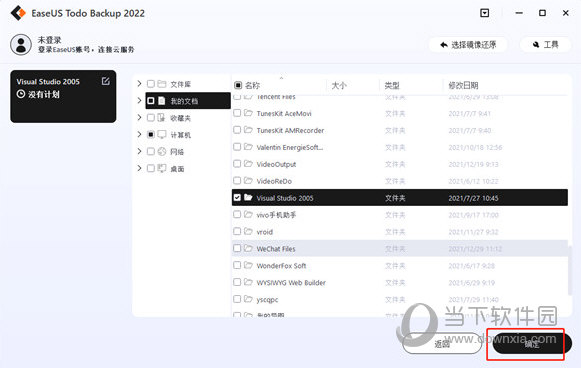Click the file list vertical scrollbar
Screen dimensions: 581x368
[x=570, y=271]
